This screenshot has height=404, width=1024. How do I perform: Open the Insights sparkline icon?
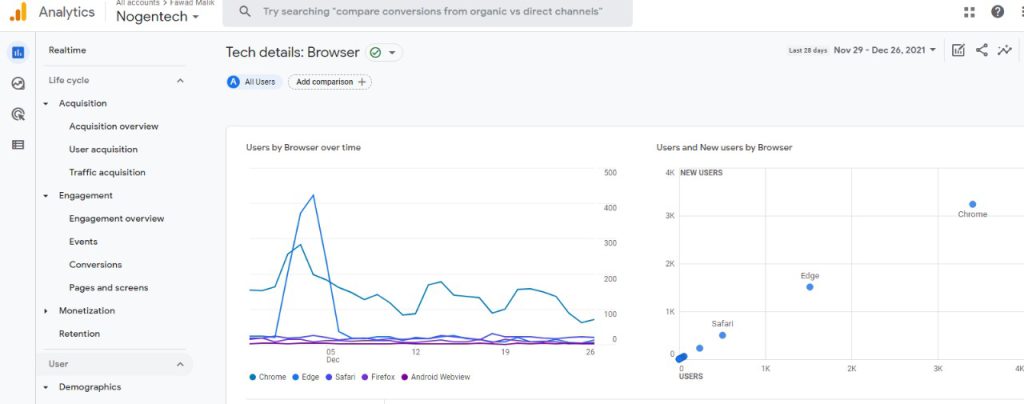click(1004, 50)
